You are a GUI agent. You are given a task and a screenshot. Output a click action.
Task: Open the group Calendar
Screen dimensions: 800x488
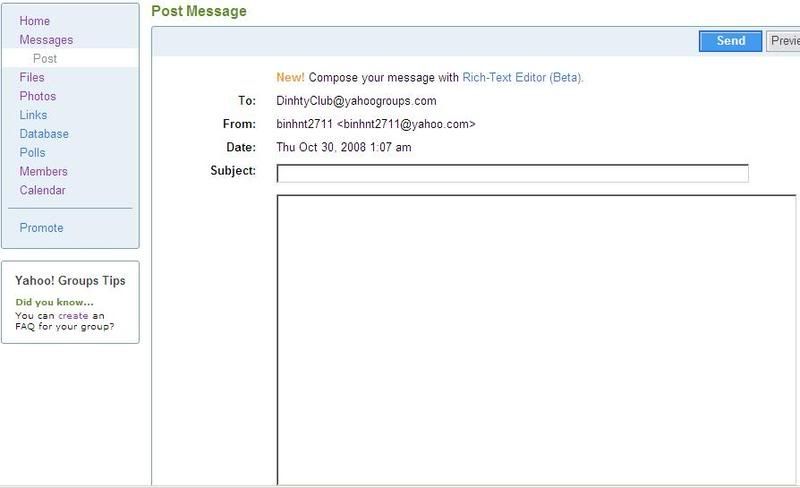click(42, 190)
